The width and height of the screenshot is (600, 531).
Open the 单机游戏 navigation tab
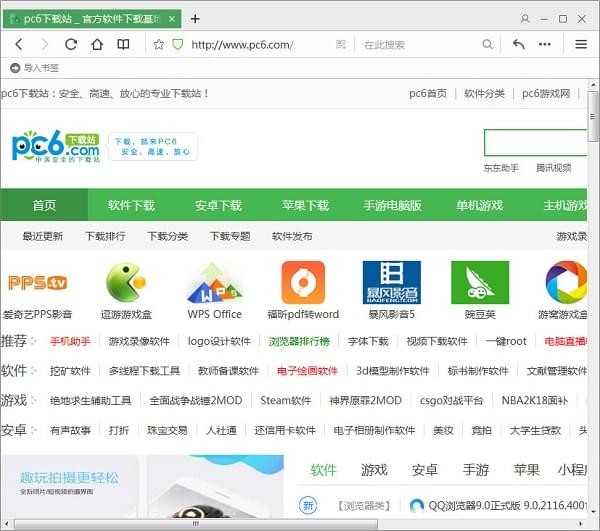pyautogui.click(x=479, y=205)
